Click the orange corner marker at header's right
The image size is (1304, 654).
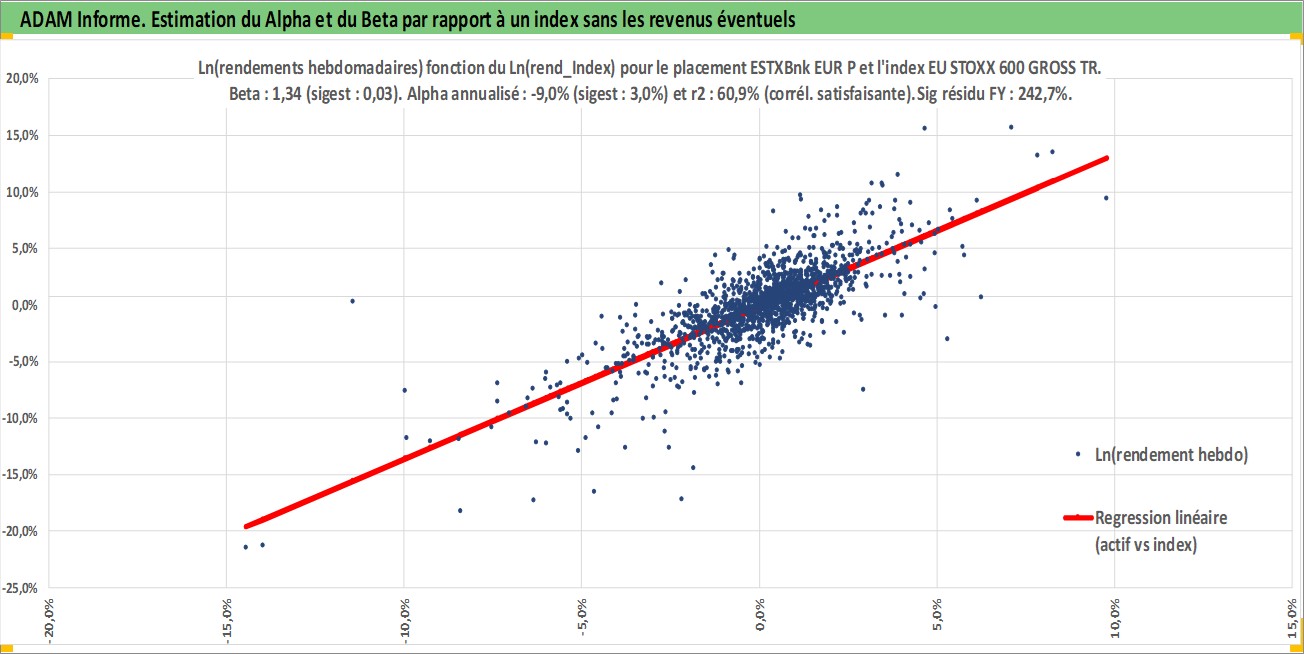[1297, 36]
